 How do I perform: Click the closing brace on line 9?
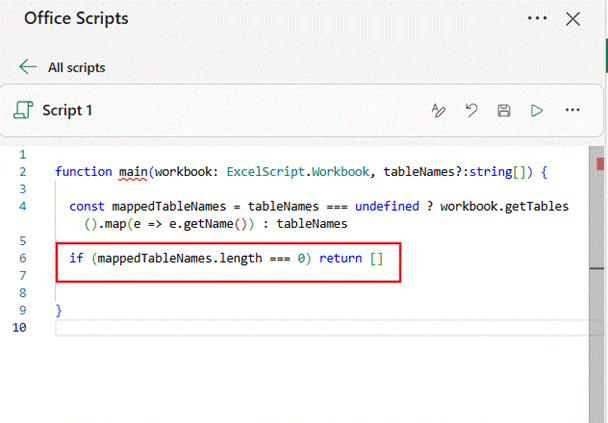click(x=59, y=311)
